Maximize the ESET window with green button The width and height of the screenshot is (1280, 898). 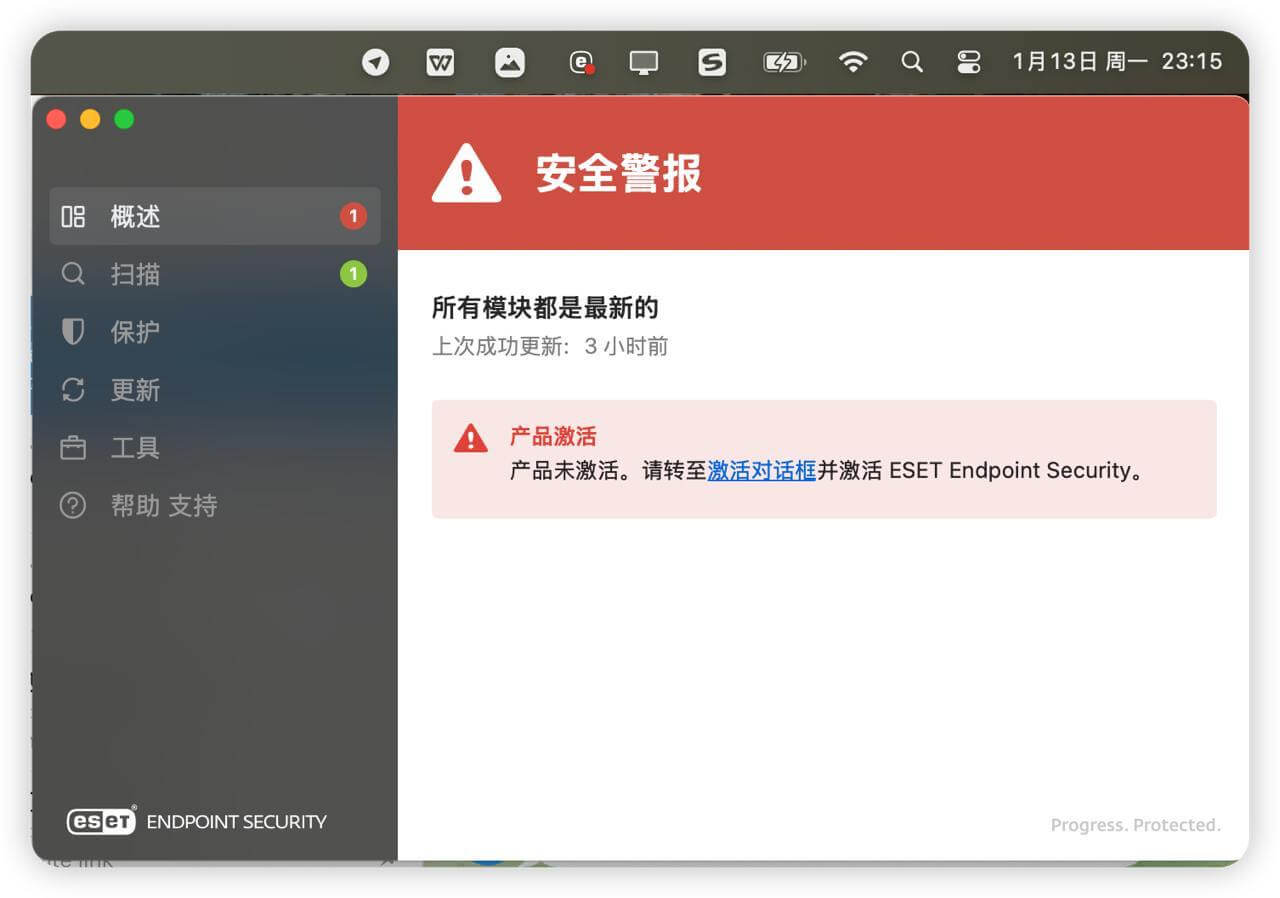(x=124, y=119)
